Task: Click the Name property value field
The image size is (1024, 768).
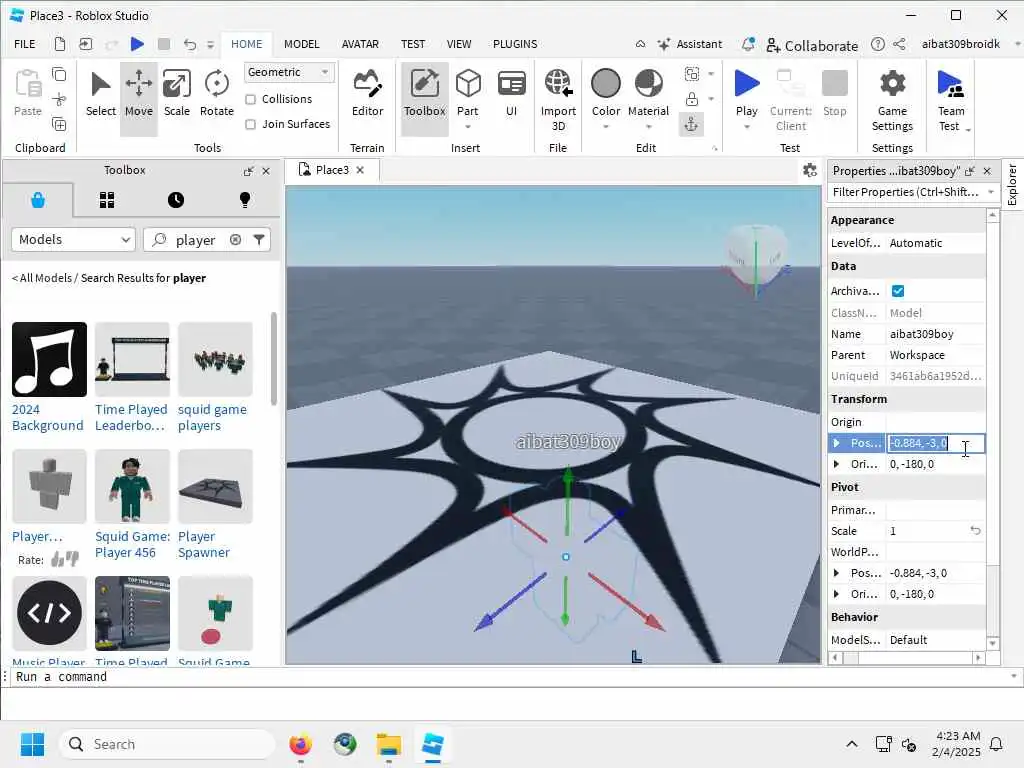Action: [x=935, y=334]
